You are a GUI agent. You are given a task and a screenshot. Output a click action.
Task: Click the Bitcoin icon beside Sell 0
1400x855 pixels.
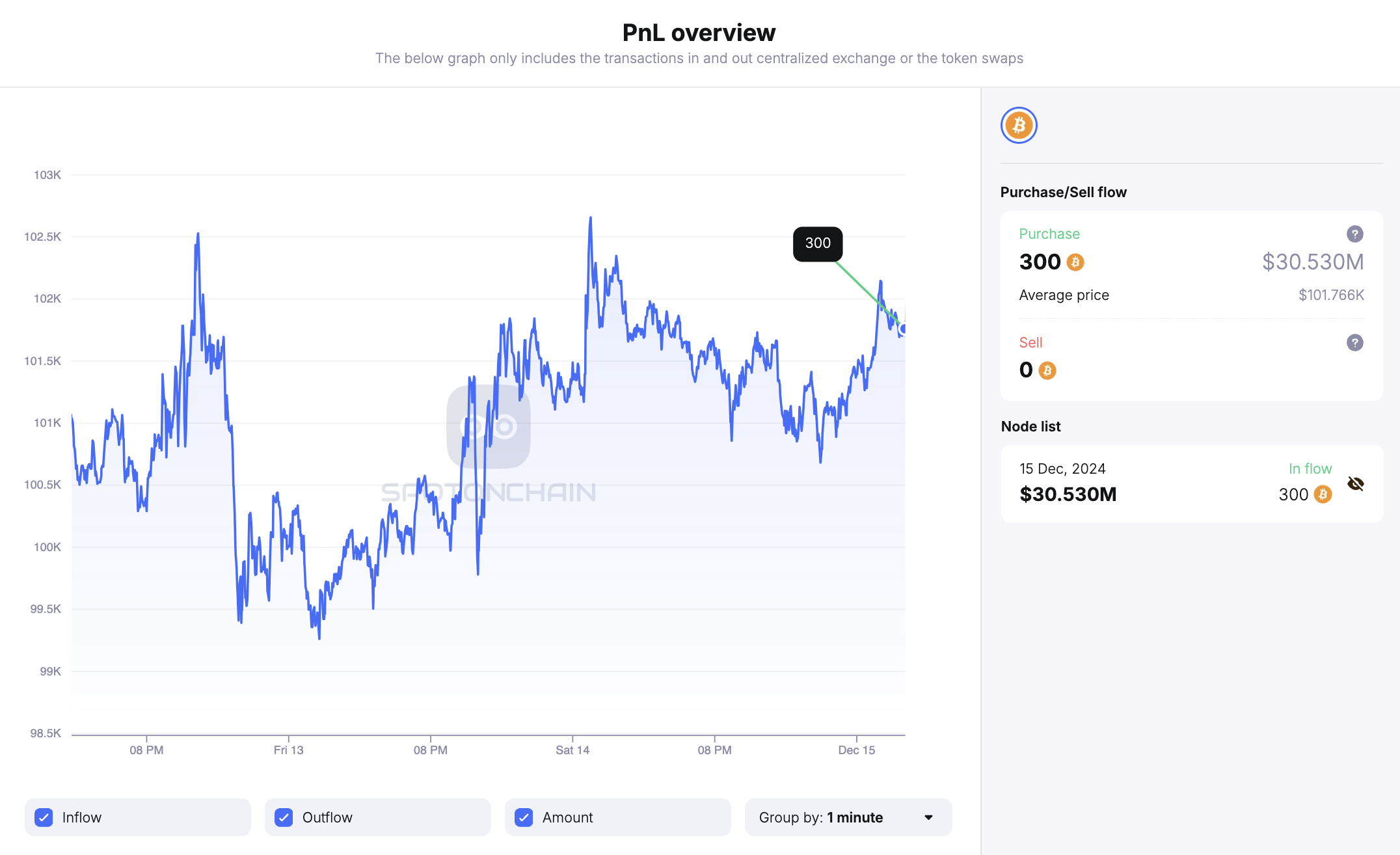tap(1047, 370)
